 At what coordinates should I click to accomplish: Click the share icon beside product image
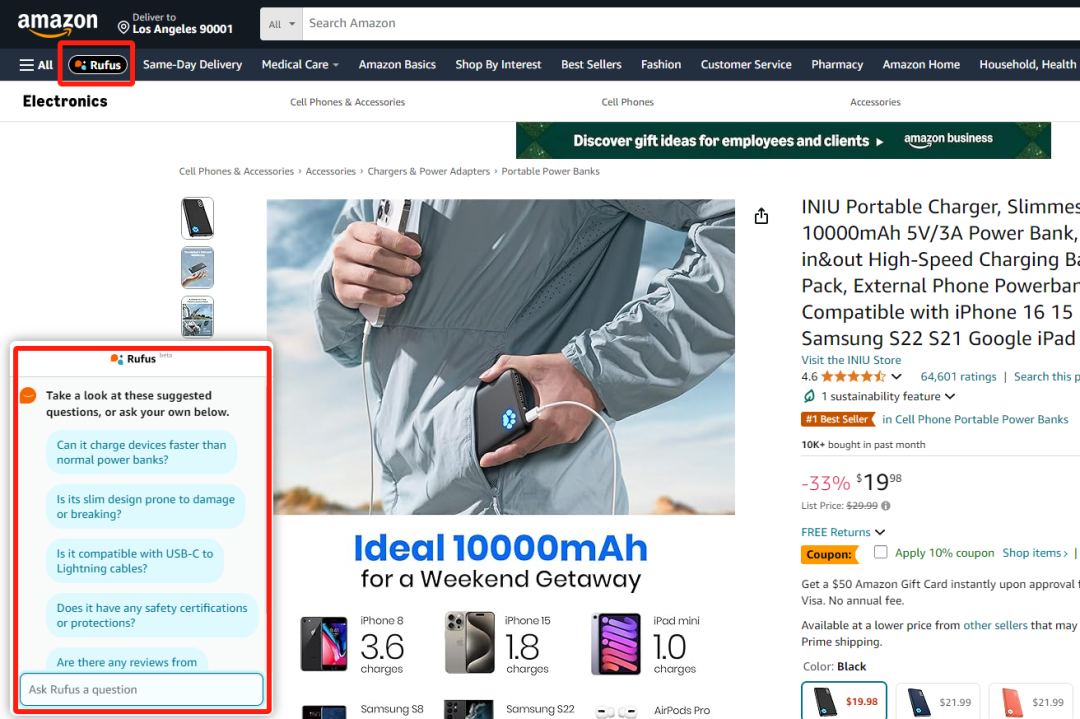[761, 216]
